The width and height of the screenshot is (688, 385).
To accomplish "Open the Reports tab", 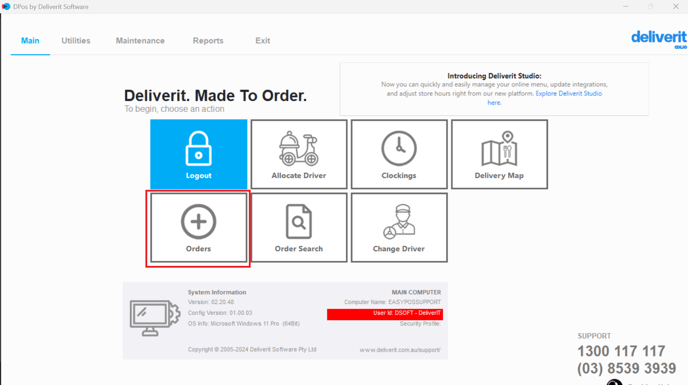I will [208, 40].
